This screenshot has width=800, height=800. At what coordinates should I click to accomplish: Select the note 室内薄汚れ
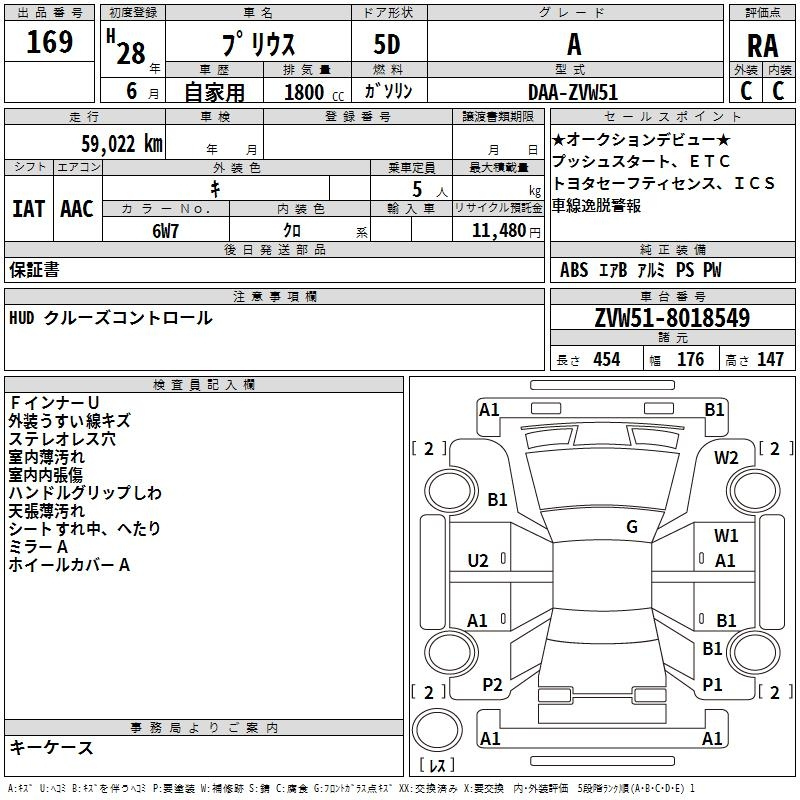46,457
